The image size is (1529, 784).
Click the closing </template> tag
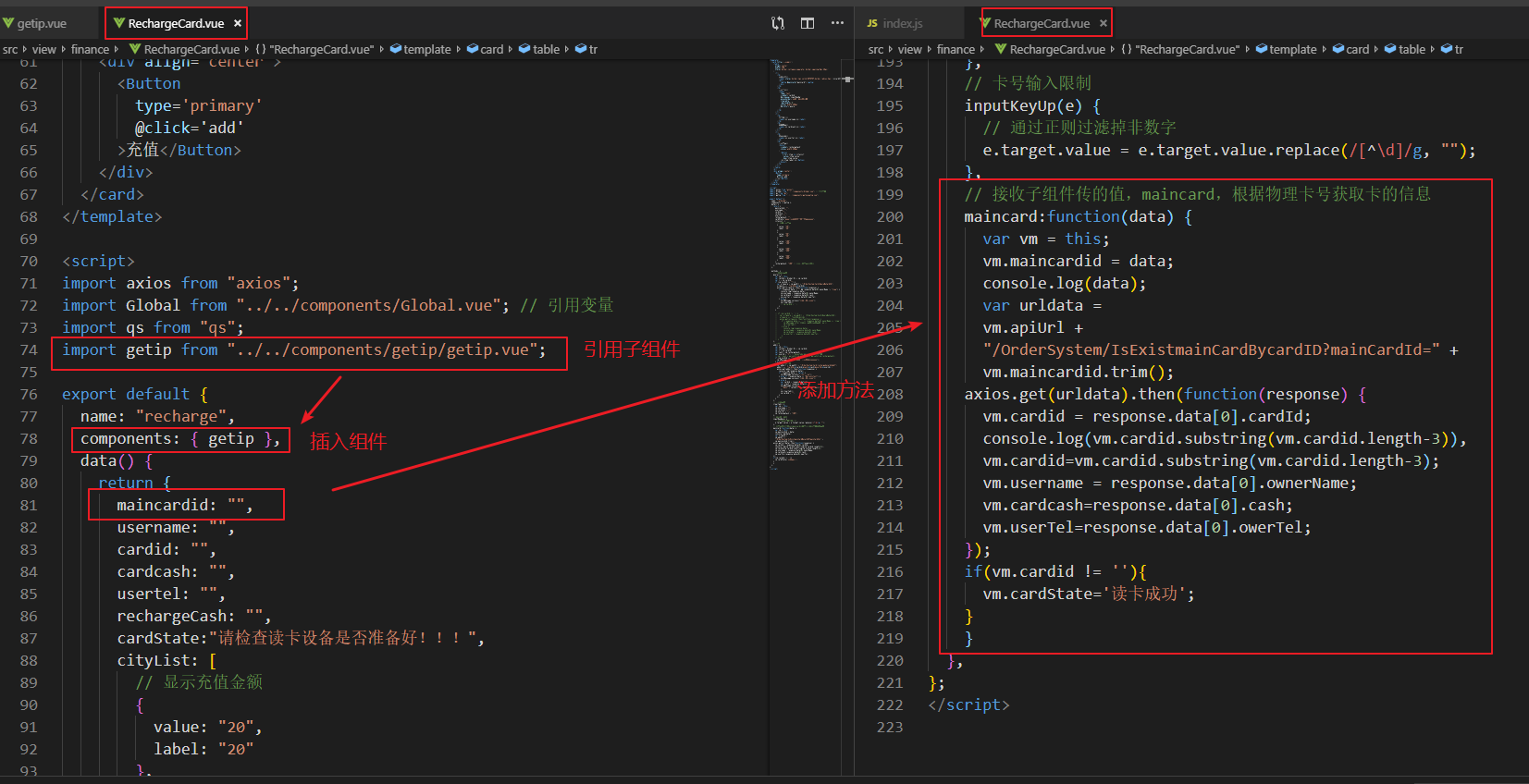coord(112,216)
